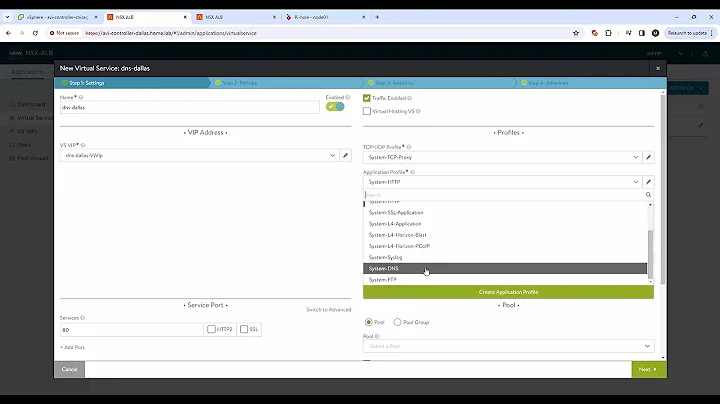Click the search magnifier in profile dropdown
Screen dimensions: 720x404
pos(648,195)
